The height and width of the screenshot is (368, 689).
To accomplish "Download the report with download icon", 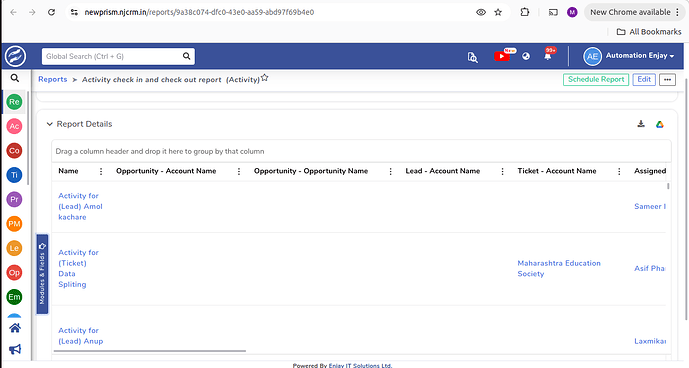I will pos(641,124).
